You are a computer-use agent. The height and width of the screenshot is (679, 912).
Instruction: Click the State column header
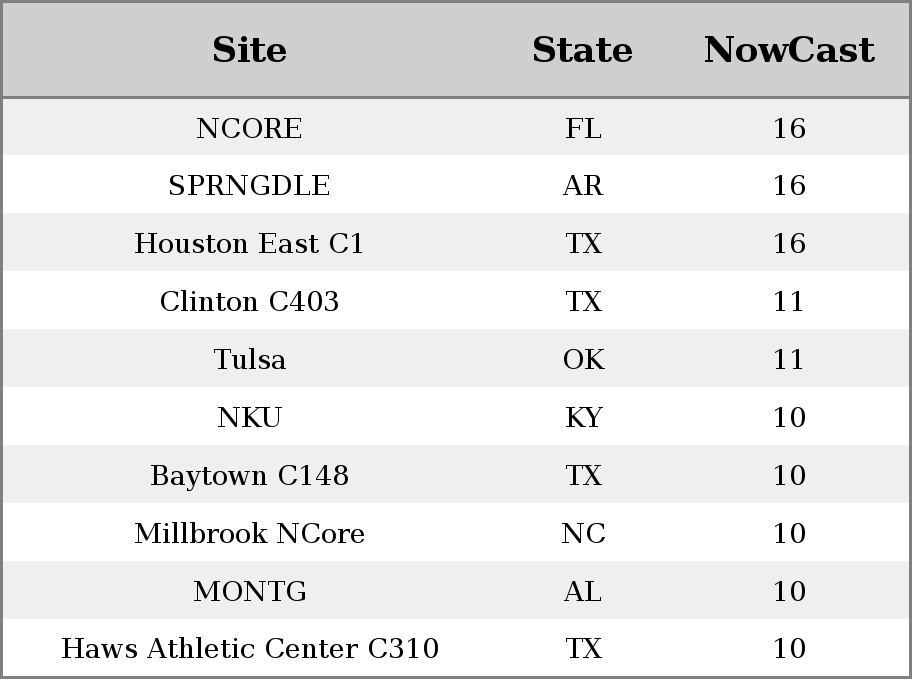pos(582,50)
